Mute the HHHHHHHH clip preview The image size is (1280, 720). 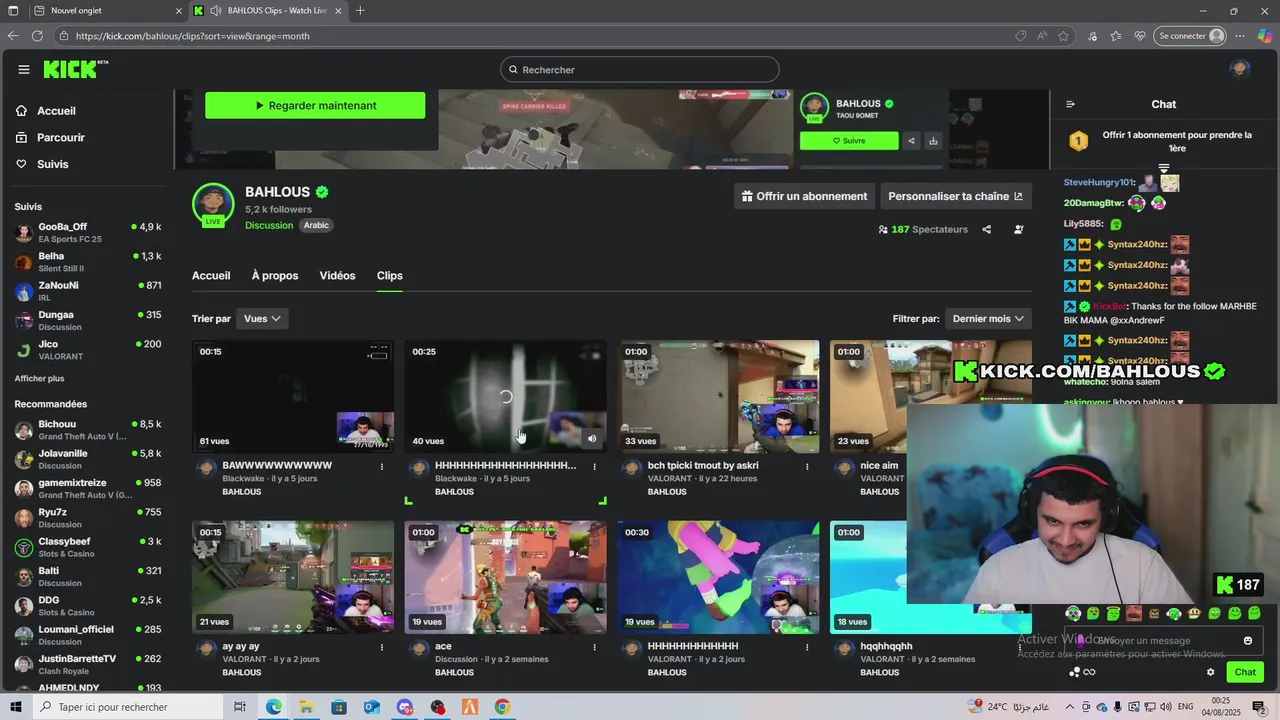pyautogui.click(x=592, y=438)
